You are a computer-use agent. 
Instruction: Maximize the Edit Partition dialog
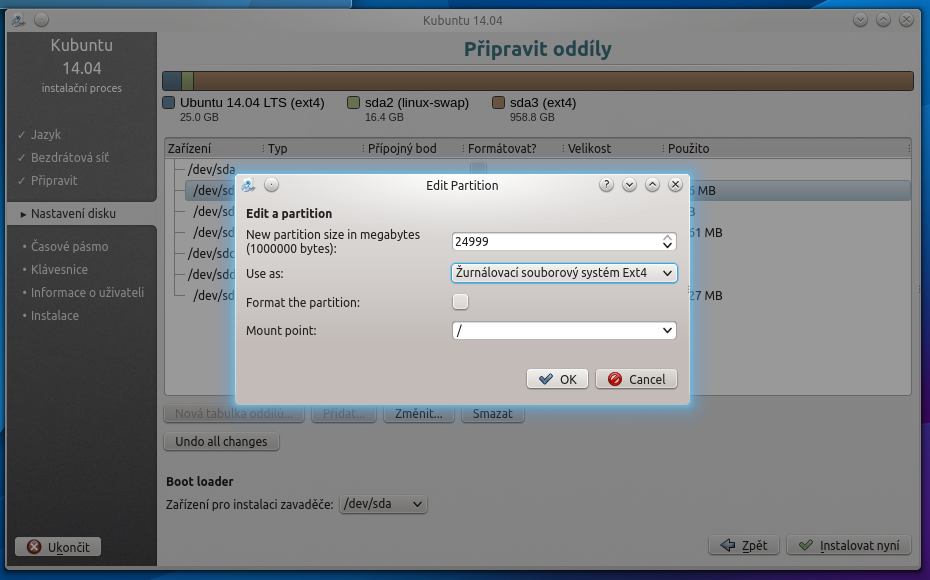(652, 185)
